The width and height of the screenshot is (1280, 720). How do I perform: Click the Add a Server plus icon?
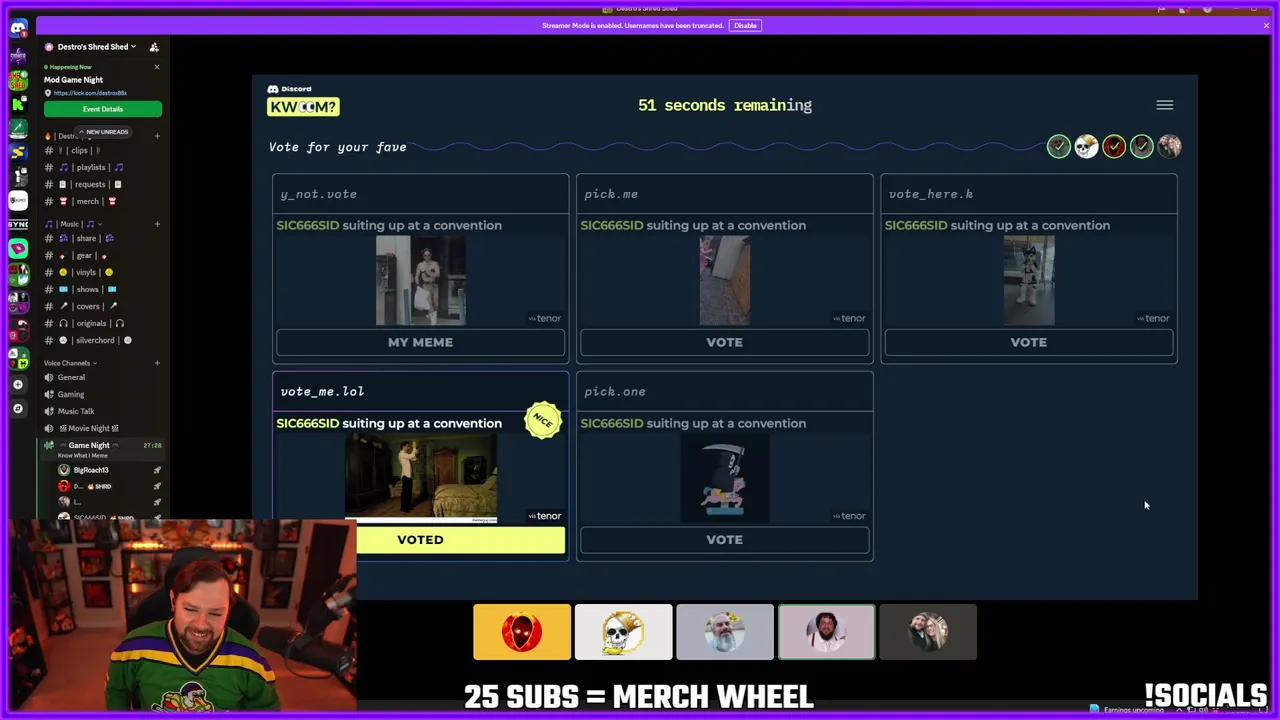[x=18, y=384]
